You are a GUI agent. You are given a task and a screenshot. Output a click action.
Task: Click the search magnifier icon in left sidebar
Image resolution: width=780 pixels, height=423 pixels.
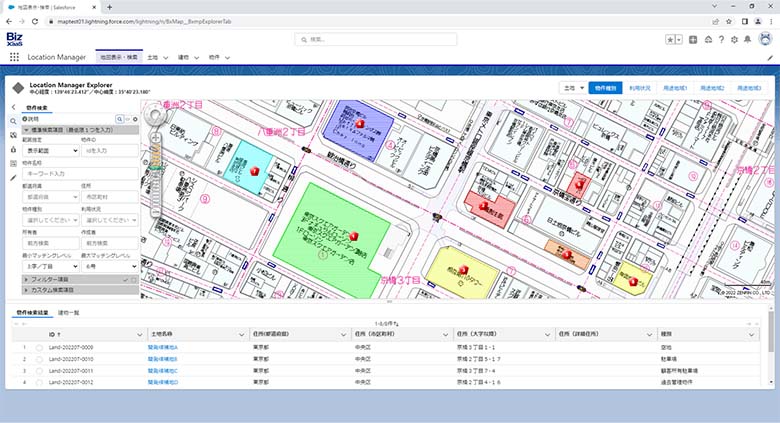13,119
